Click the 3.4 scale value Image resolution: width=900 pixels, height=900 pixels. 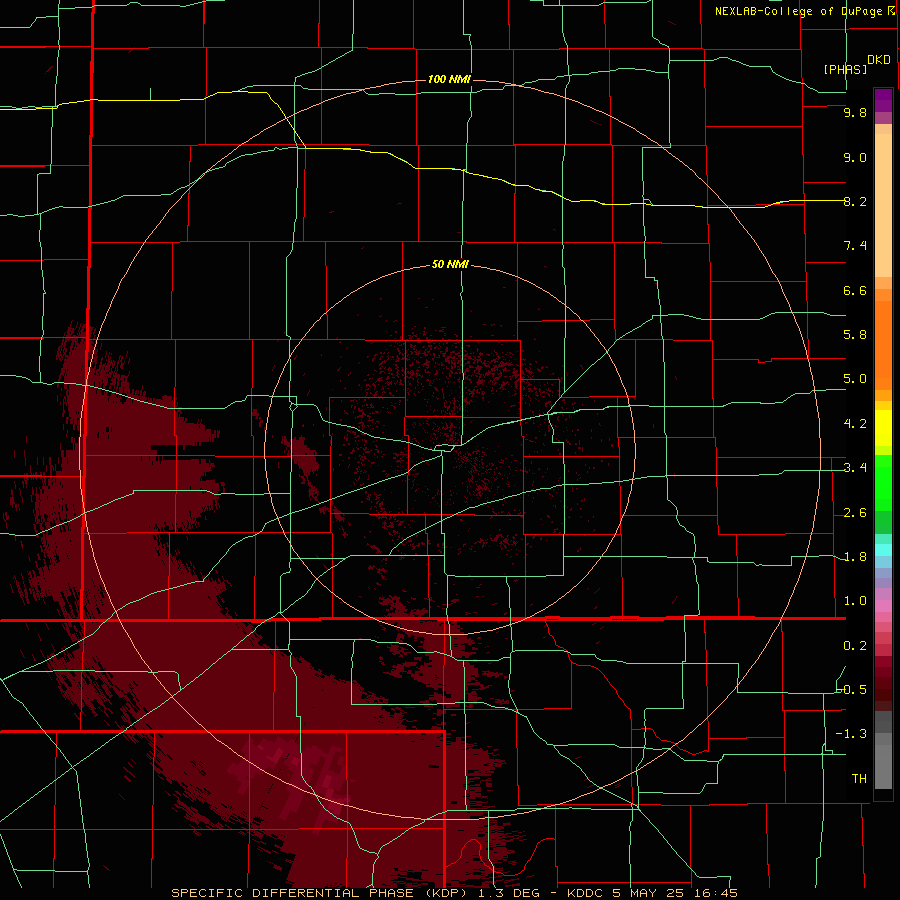(855, 468)
